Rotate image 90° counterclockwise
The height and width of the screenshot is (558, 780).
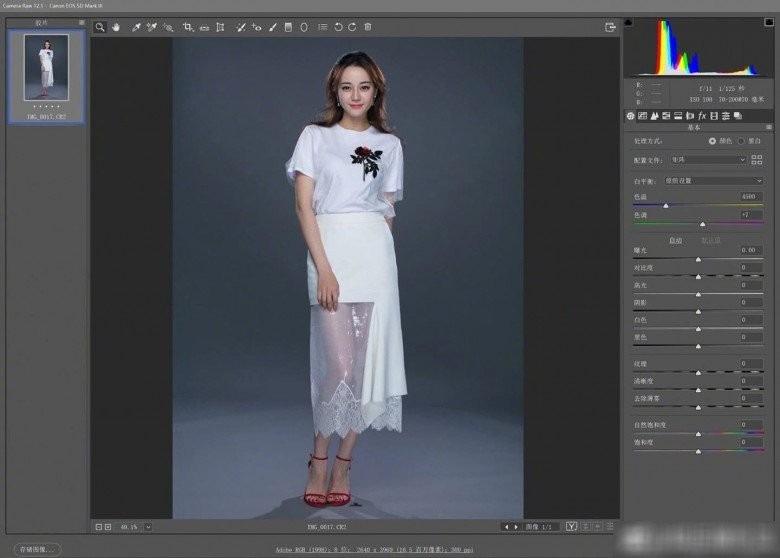tap(337, 27)
